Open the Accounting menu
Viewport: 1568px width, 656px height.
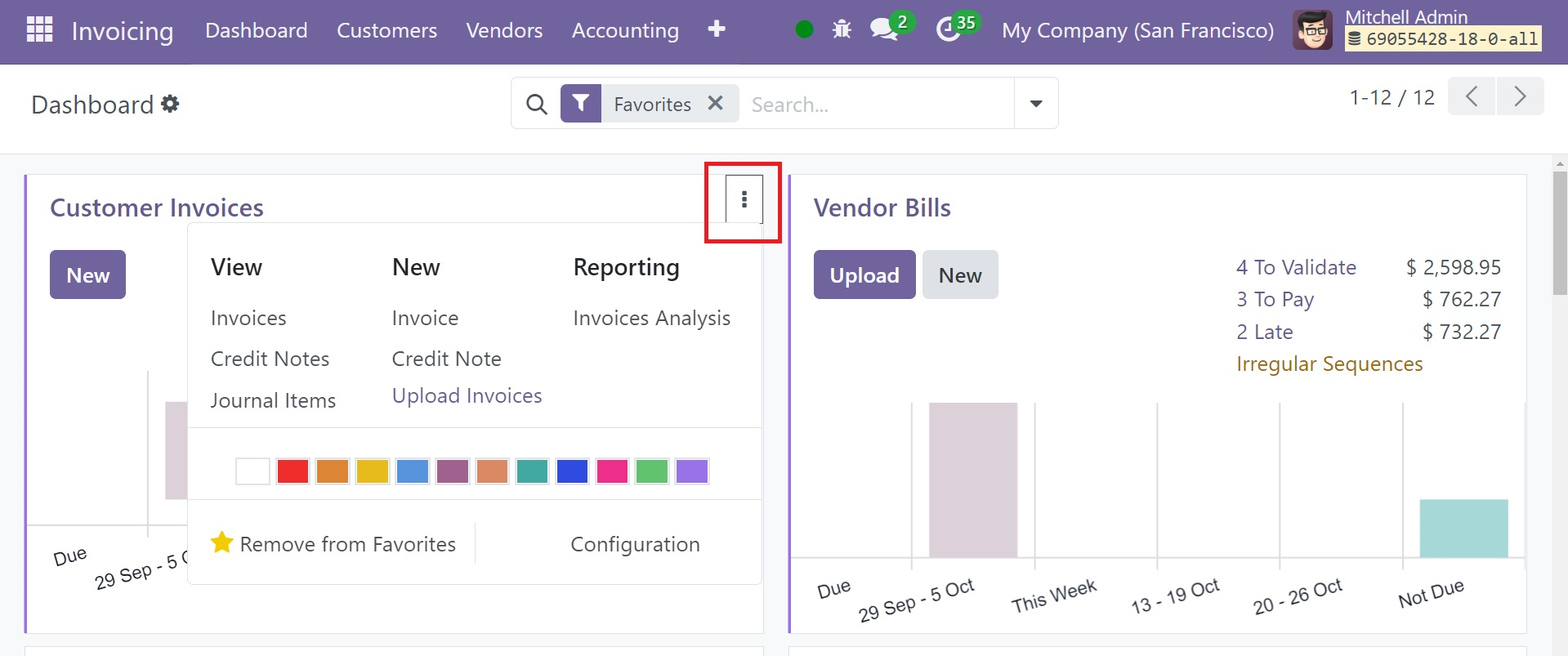(x=625, y=30)
